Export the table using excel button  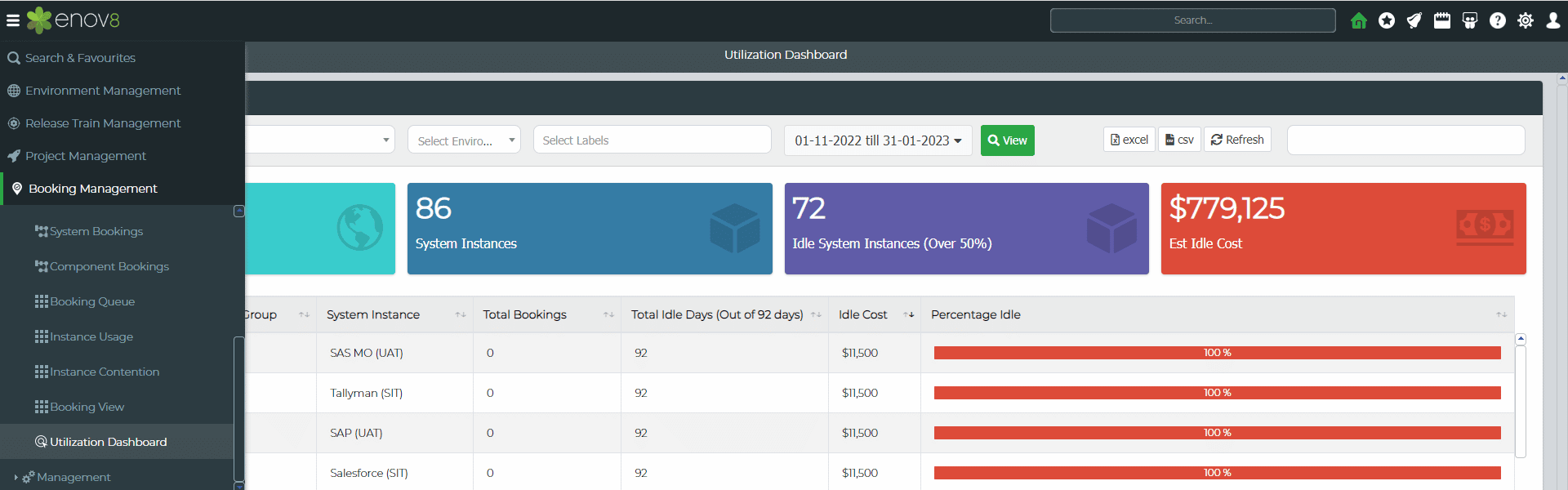pyautogui.click(x=1129, y=140)
